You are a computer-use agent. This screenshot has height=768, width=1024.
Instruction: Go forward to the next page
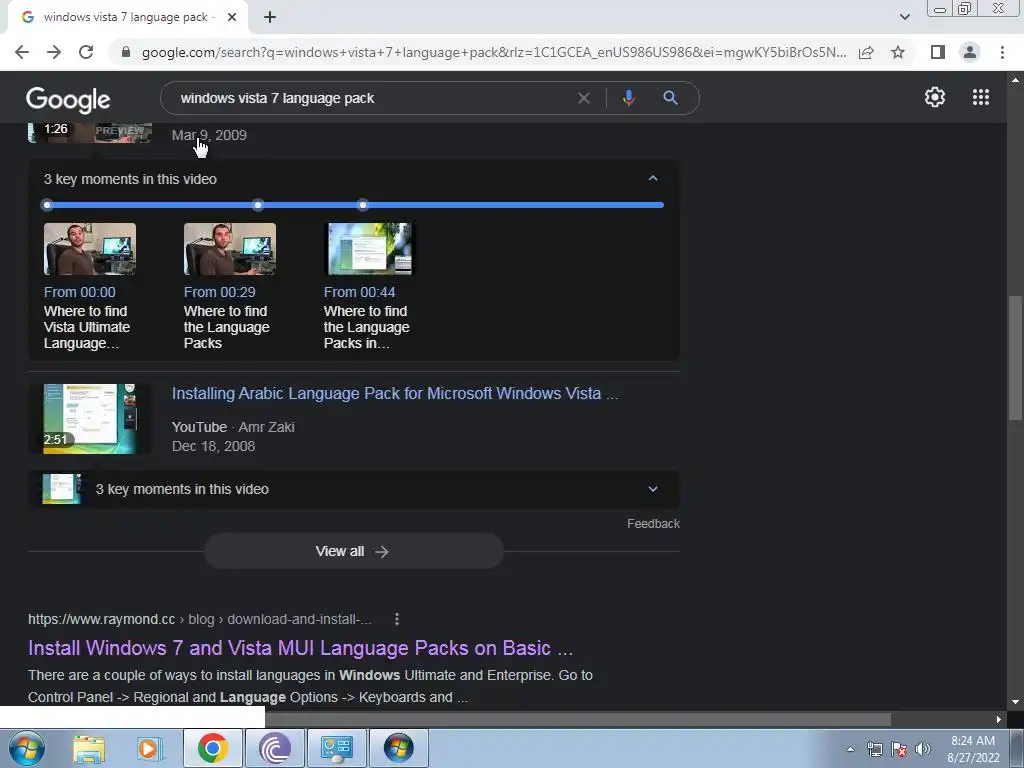click(54, 52)
